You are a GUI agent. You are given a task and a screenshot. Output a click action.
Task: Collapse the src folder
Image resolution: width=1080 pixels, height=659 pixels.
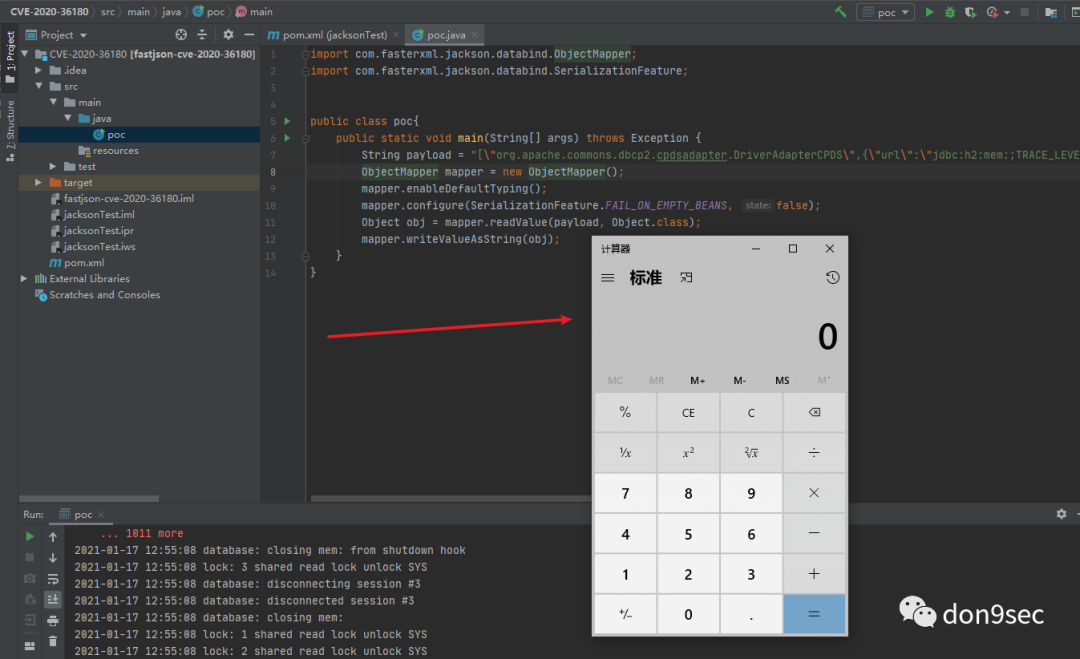(x=39, y=86)
